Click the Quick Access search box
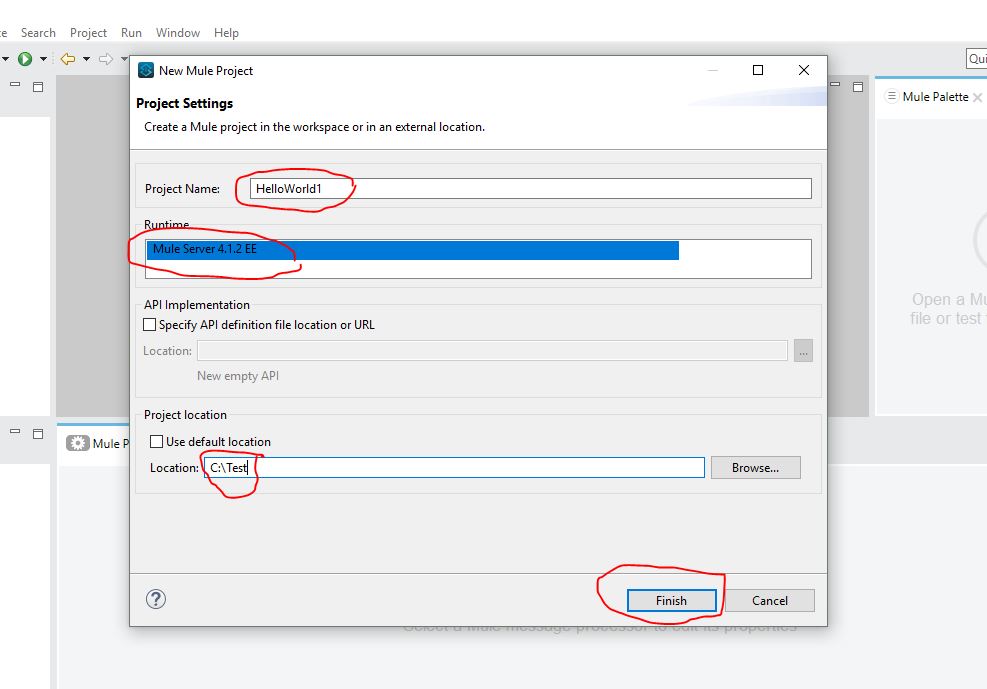 point(976,59)
